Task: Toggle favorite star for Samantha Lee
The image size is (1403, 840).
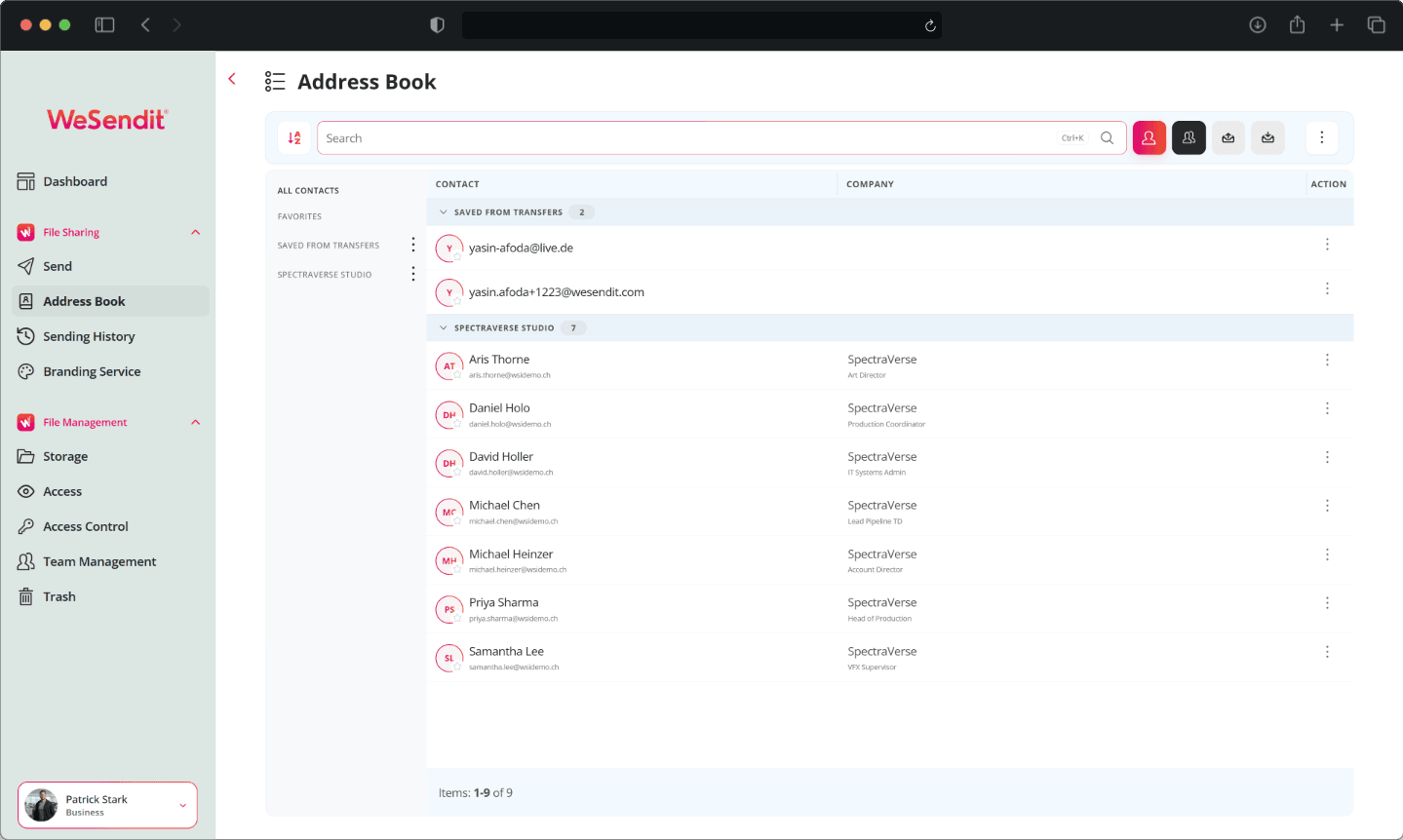Action: pos(457,668)
